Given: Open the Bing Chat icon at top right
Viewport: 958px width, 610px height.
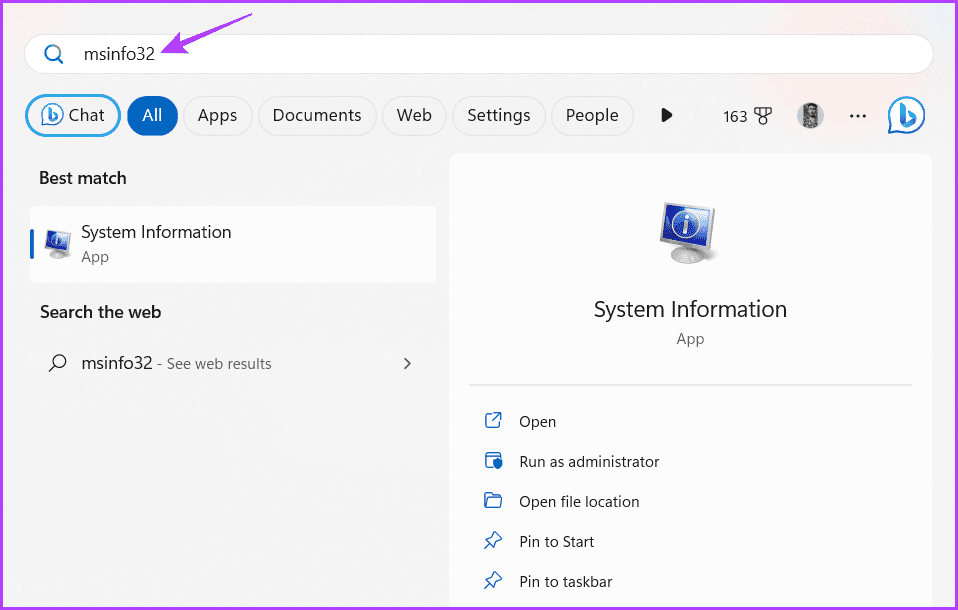Looking at the screenshot, I should tap(906, 116).
